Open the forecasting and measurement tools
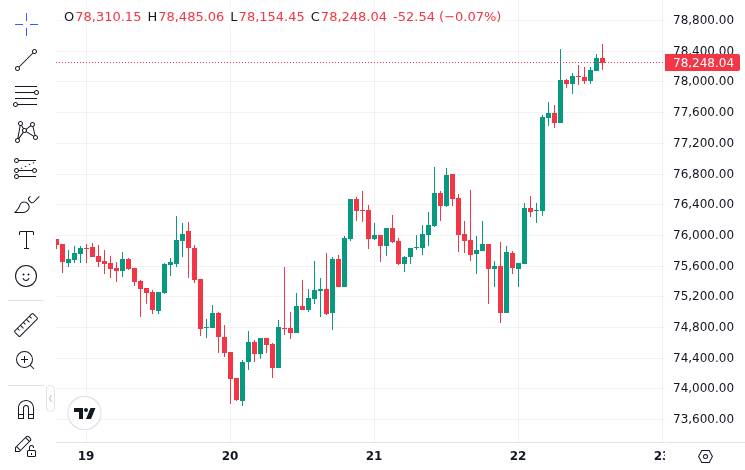Viewport: 745px width, 470px height. (x=26, y=168)
